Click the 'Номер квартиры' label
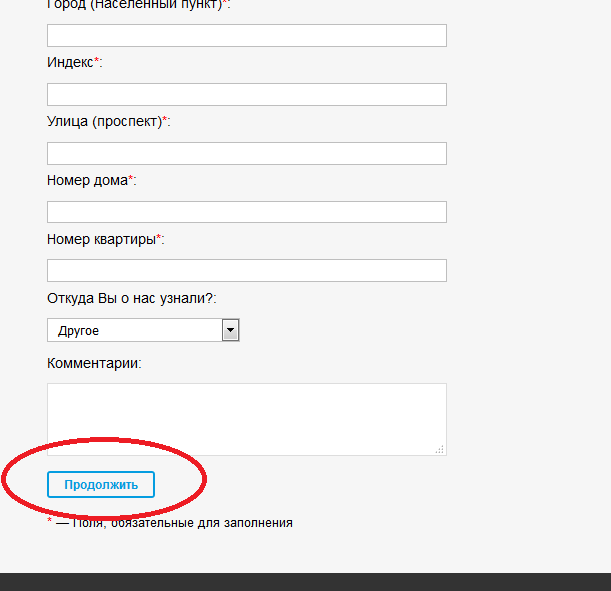The width and height of the screenshot is (611, 591). [x=101, y=240]
